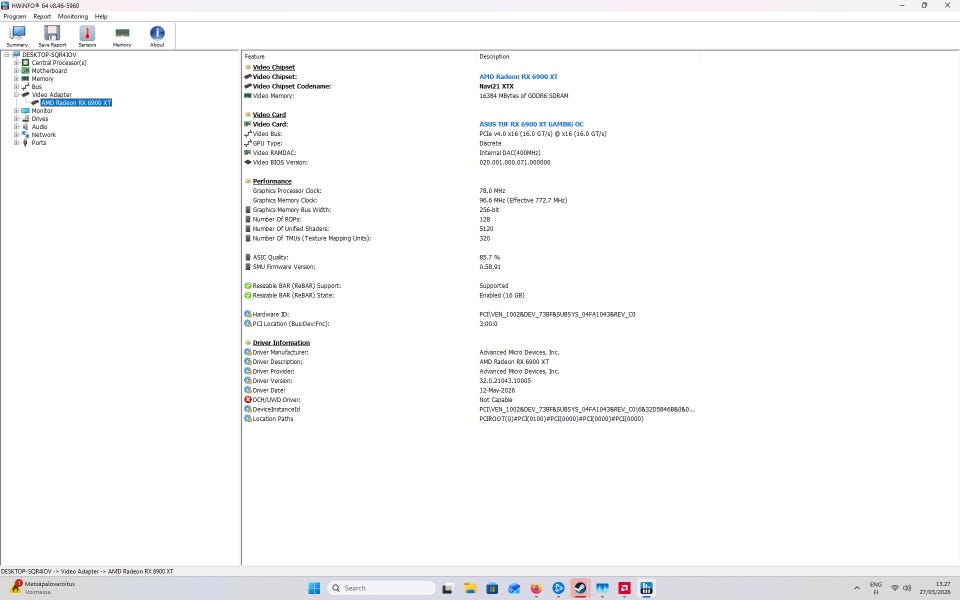
Task: Collapse the Video Adapter node
Action: click(x=17, y=94)
